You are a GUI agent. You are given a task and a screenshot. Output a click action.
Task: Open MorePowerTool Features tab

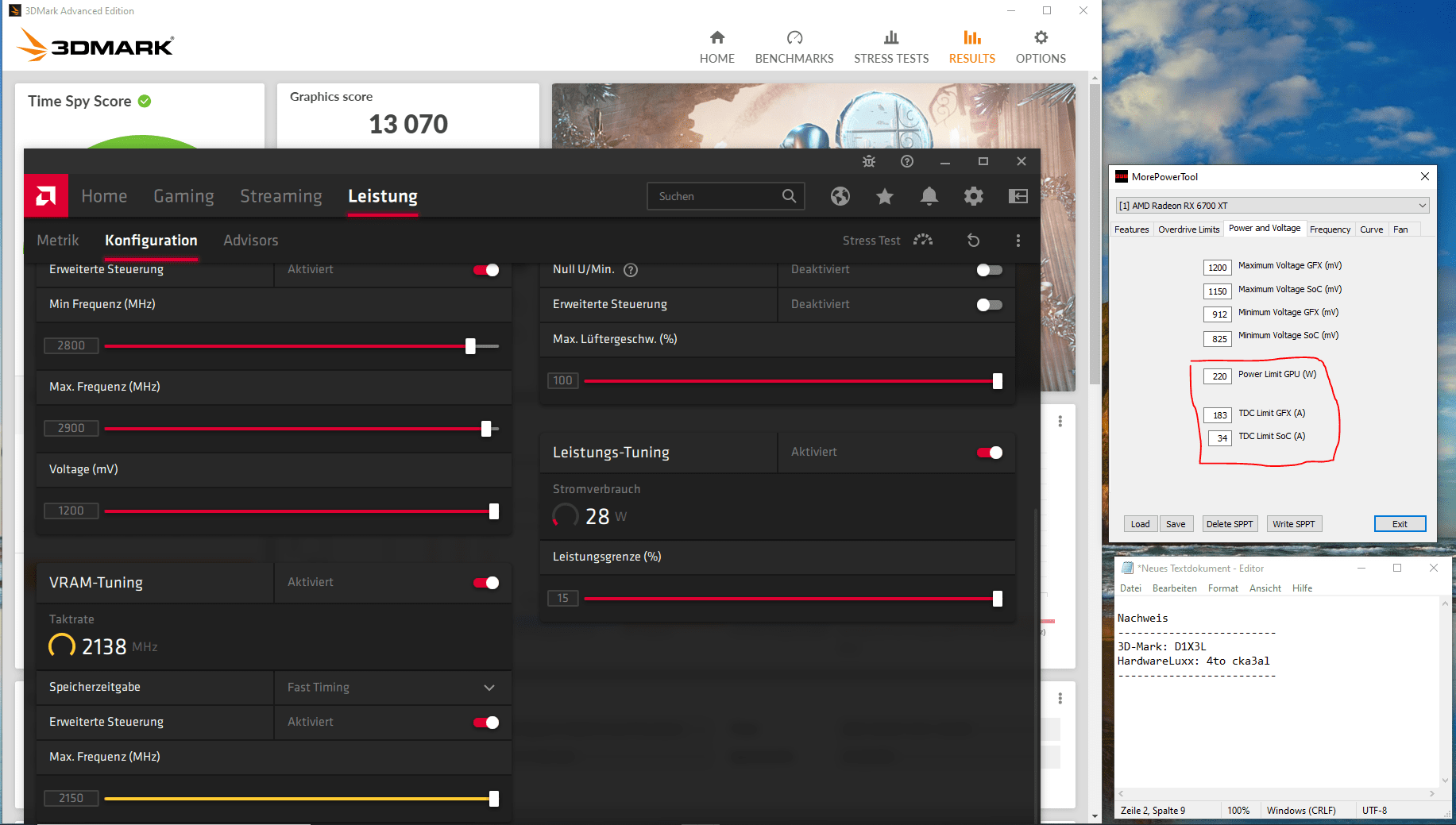point(1131,229)
